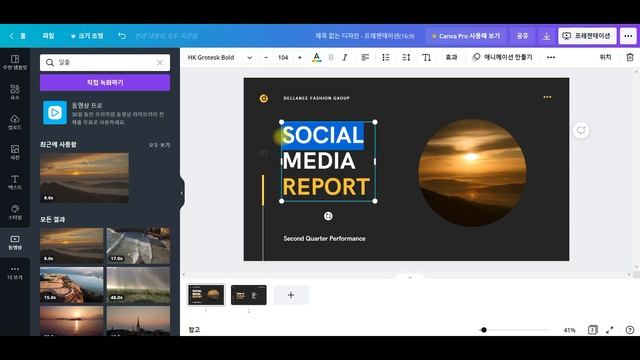Open the Photos sidebar panel
Viewport: 640px width, 360px height.
pos(15,152)
